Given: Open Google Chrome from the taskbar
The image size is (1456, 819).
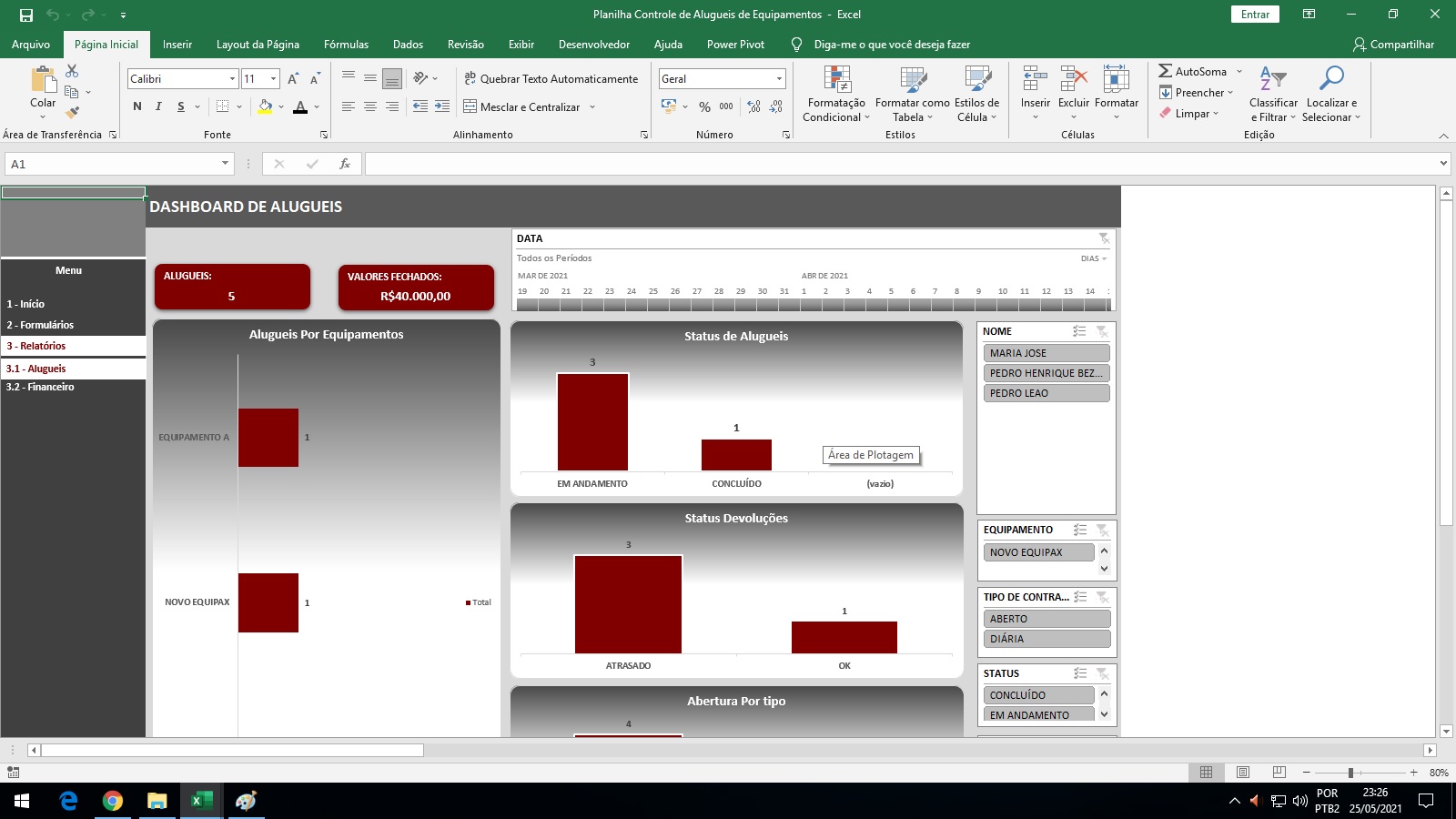Looking at the screenshot, I should (113, 801).
